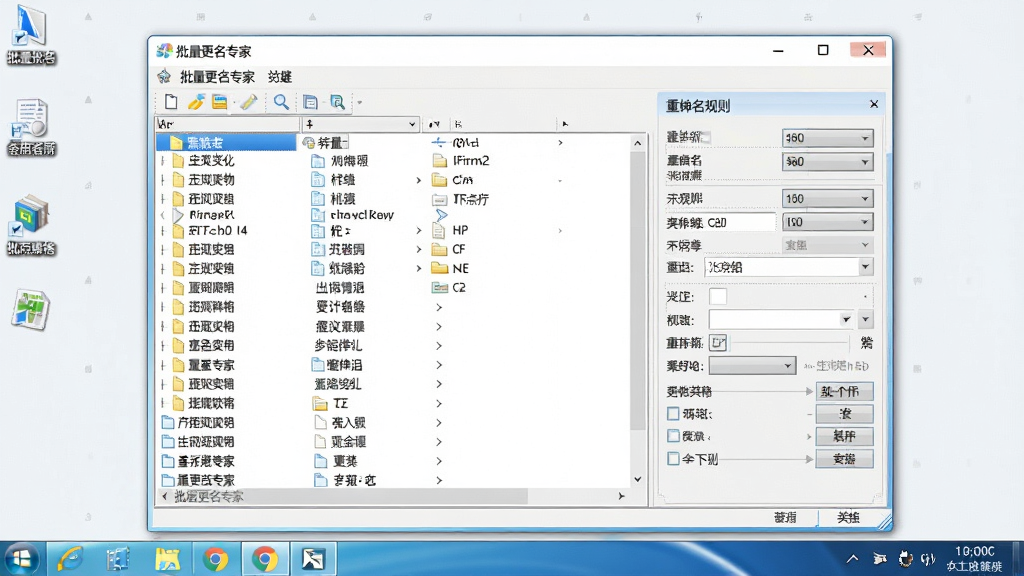Click the blank new document toolbar icon
The height and width of the screenshot is (576, 1024).
171,102
